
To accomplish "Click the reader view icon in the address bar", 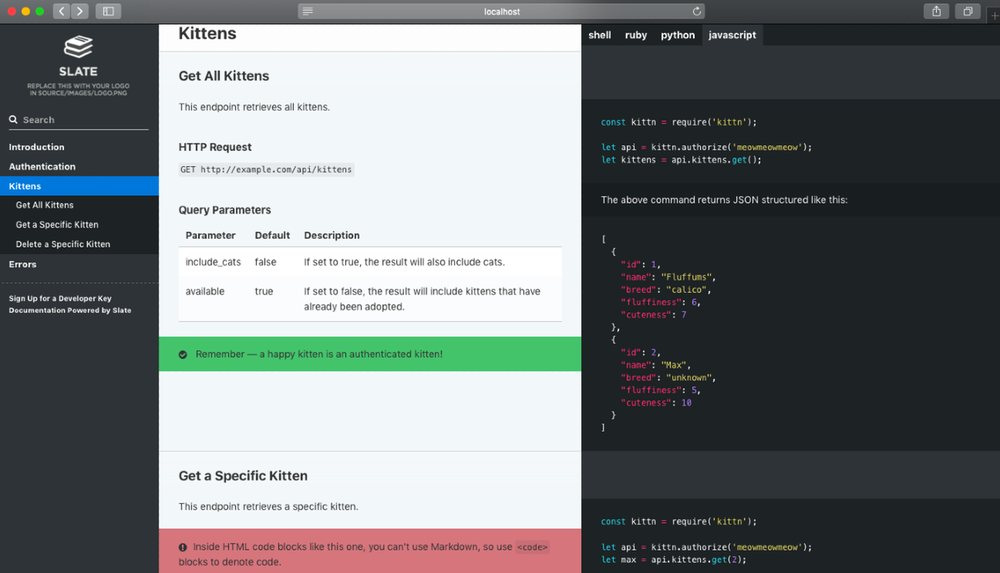I will pos(308,12).
